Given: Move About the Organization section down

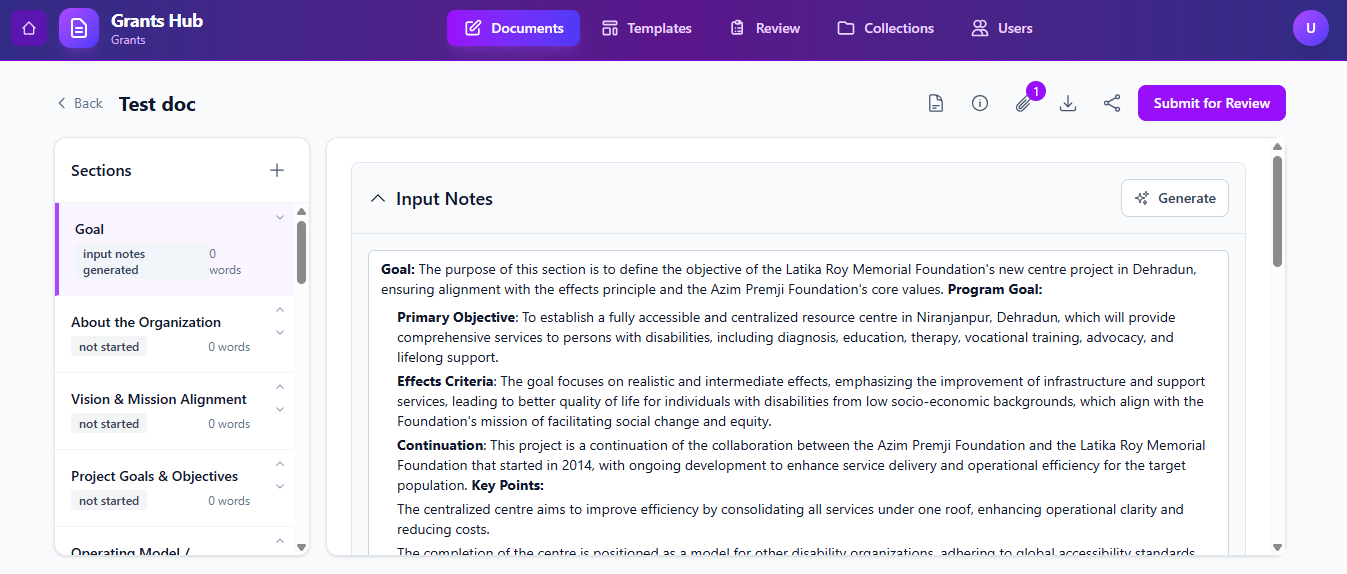Looking at the screenshot, I should 280,332.
